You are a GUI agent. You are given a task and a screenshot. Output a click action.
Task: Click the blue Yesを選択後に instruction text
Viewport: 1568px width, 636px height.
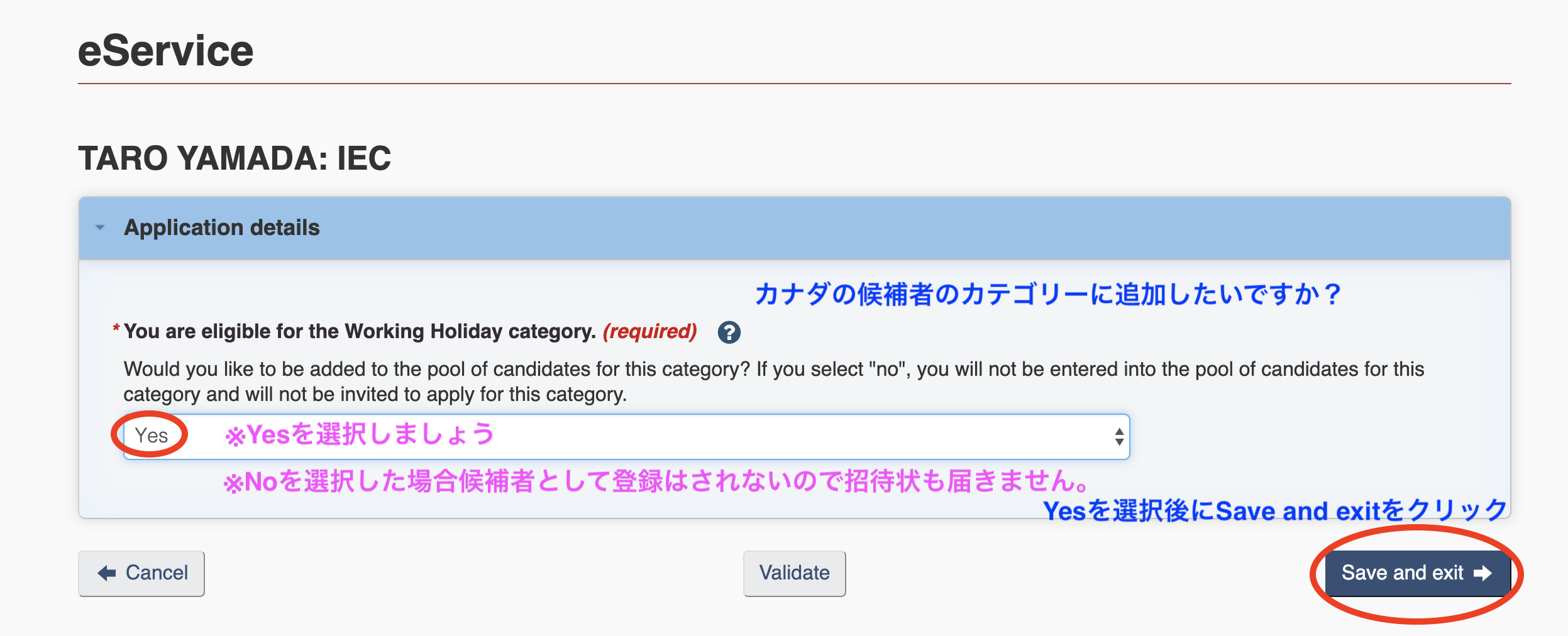click(x=1275, y=510)
